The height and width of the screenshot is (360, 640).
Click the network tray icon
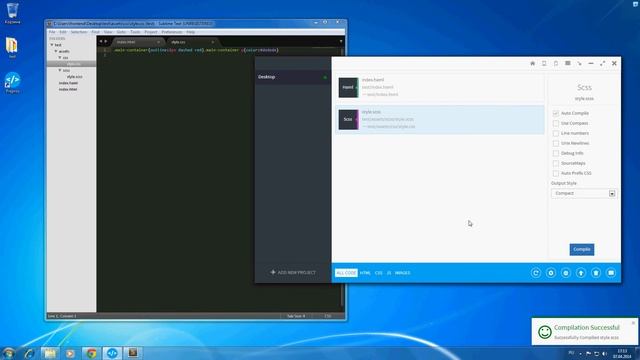click(x=596, y=353)
